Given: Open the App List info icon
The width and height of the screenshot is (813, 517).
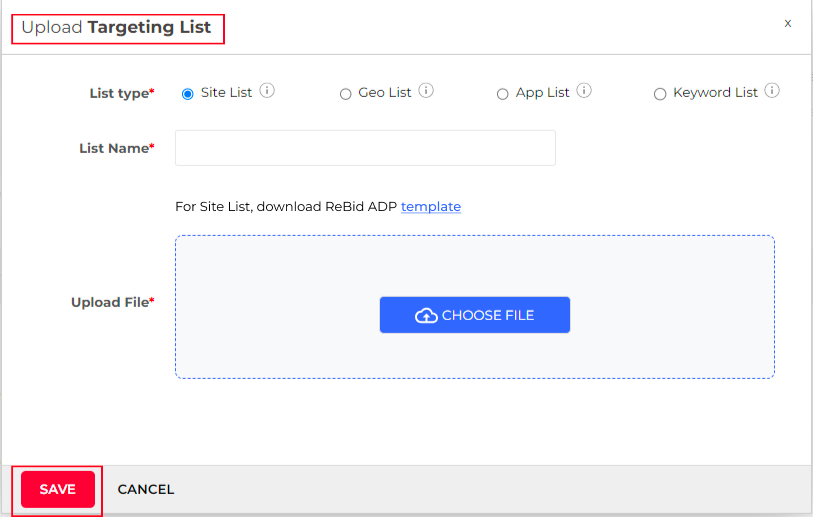Looking at the screenshot, I should [584, 91].
